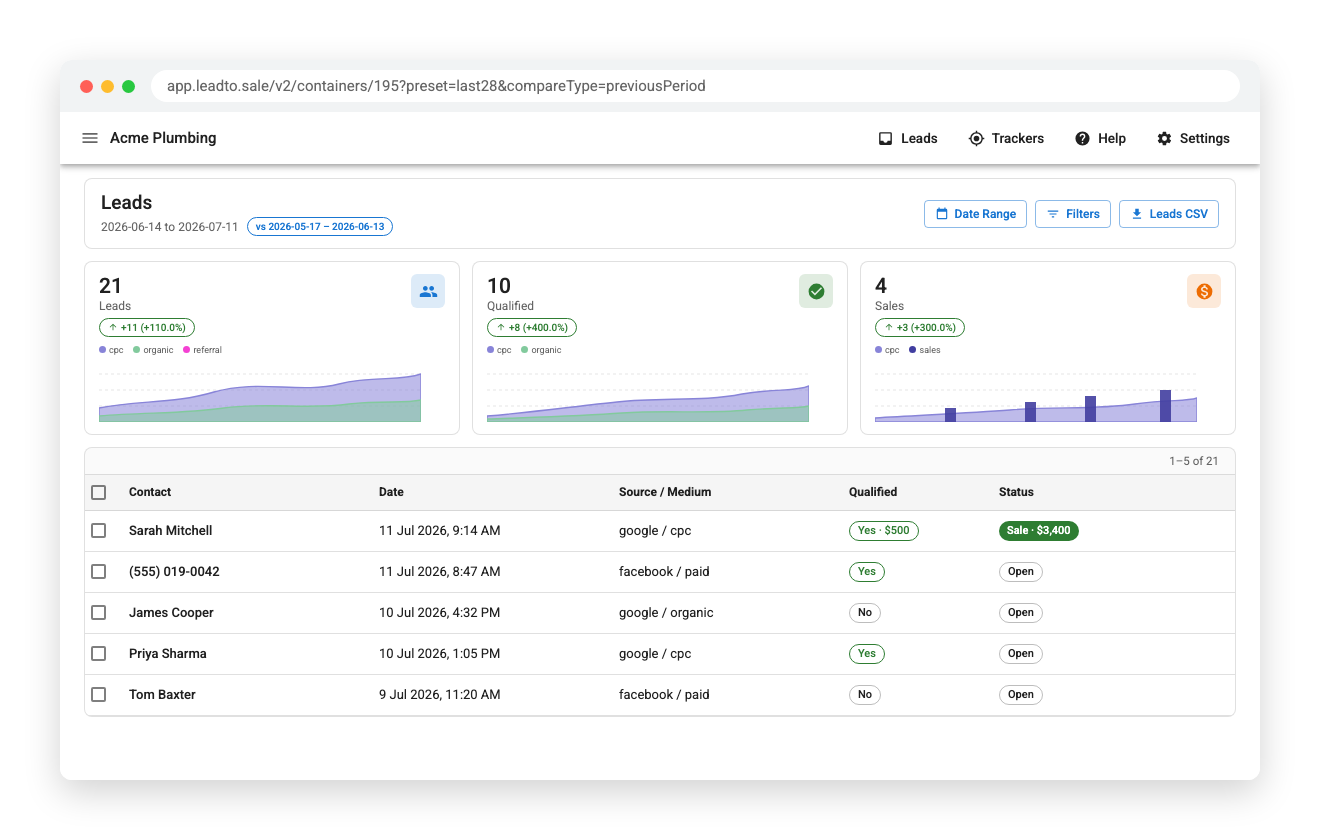The image size is (1320, 840).
Task: Tick the Tom Baxter row checkbox
Action: 98,695
